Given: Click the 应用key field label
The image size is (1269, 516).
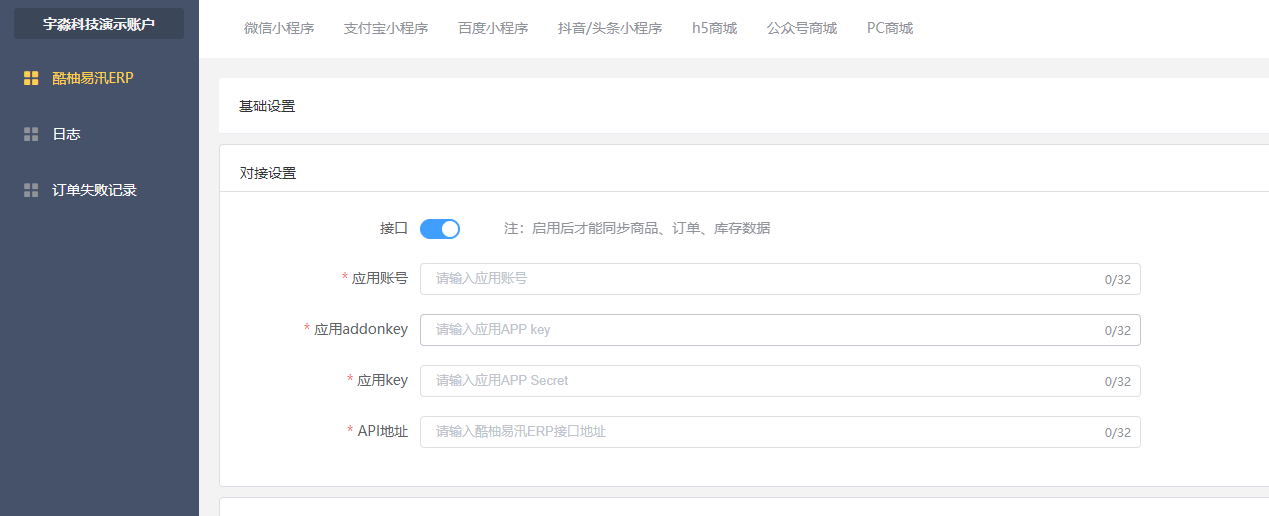Looking at the screenshot, I should 382,380.
